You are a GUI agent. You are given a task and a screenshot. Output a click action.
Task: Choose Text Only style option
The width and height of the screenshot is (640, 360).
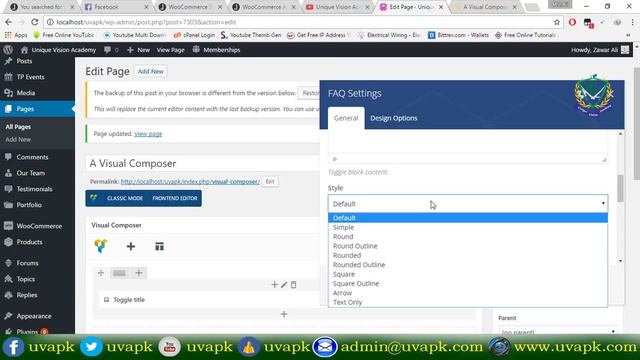click(x=468, y=302)
